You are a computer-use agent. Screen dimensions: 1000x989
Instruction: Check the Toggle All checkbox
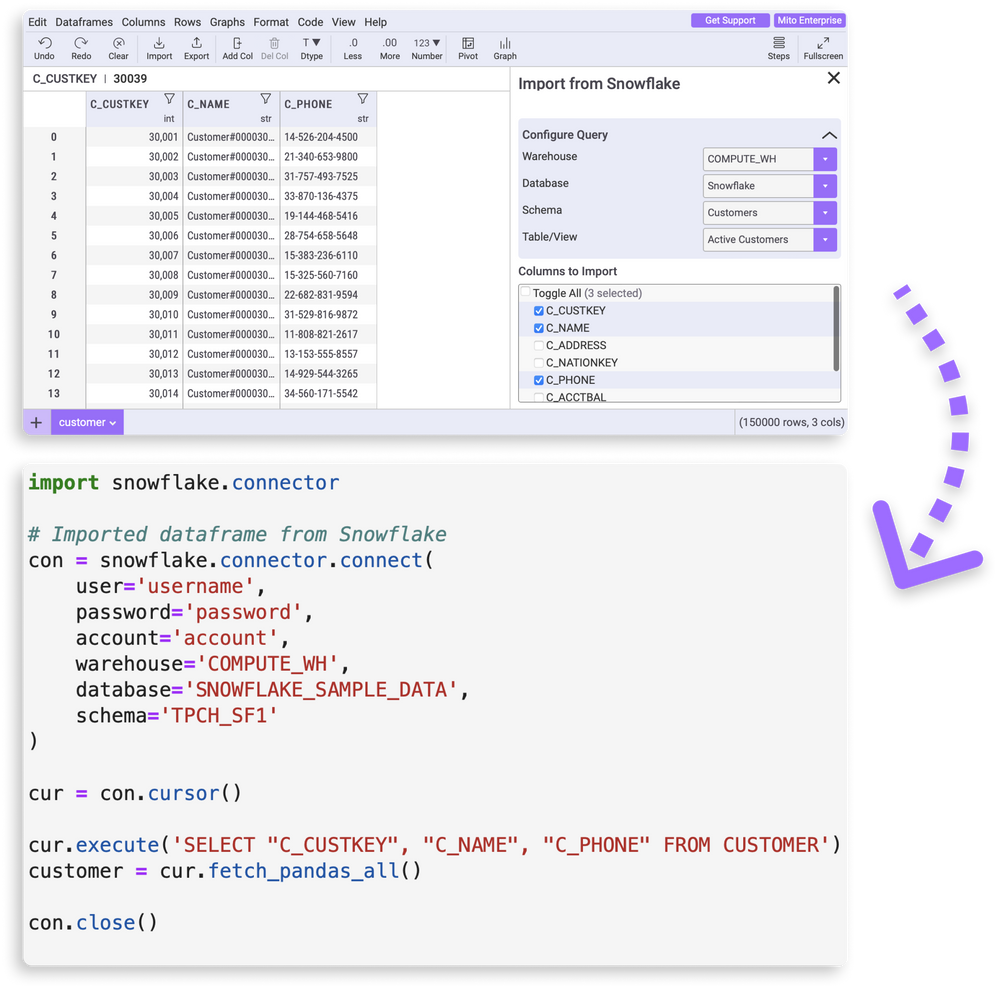(x=526, y=293)
